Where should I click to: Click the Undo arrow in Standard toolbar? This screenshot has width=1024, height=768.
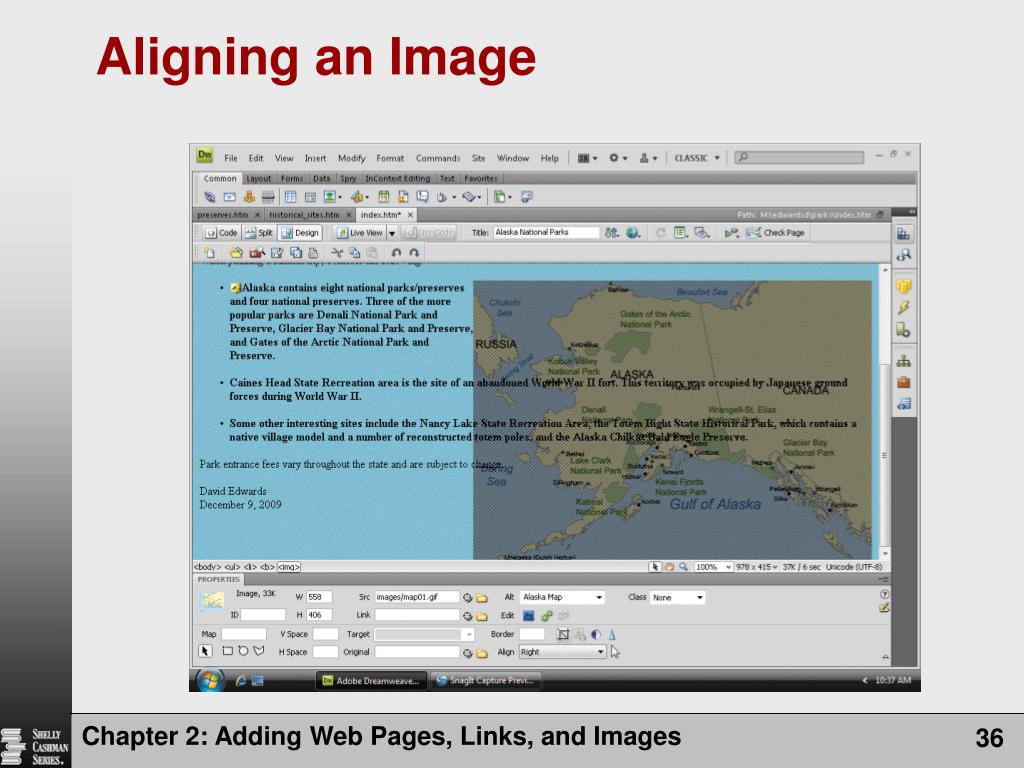396,253
